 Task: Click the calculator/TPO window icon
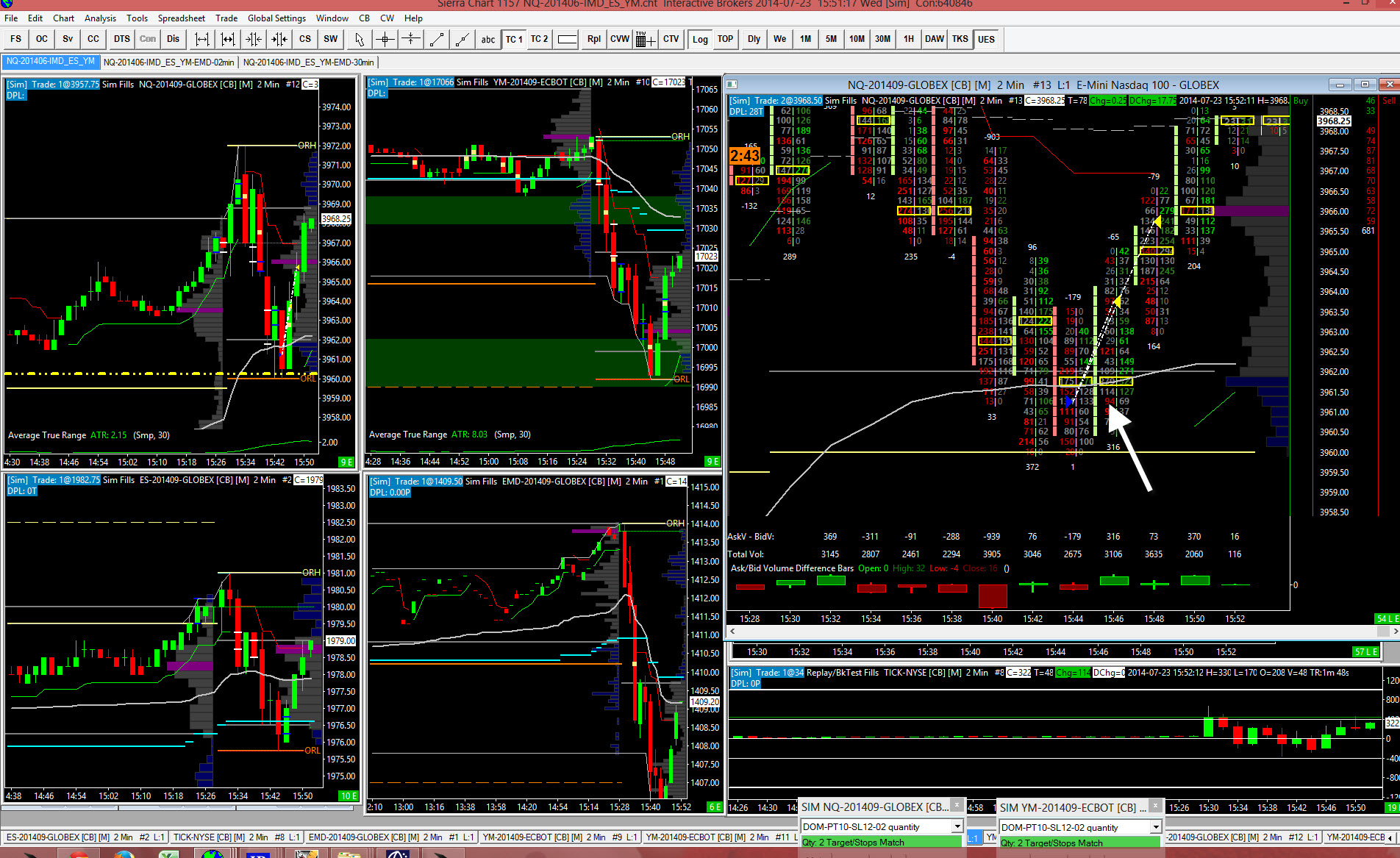click(645, 39)
